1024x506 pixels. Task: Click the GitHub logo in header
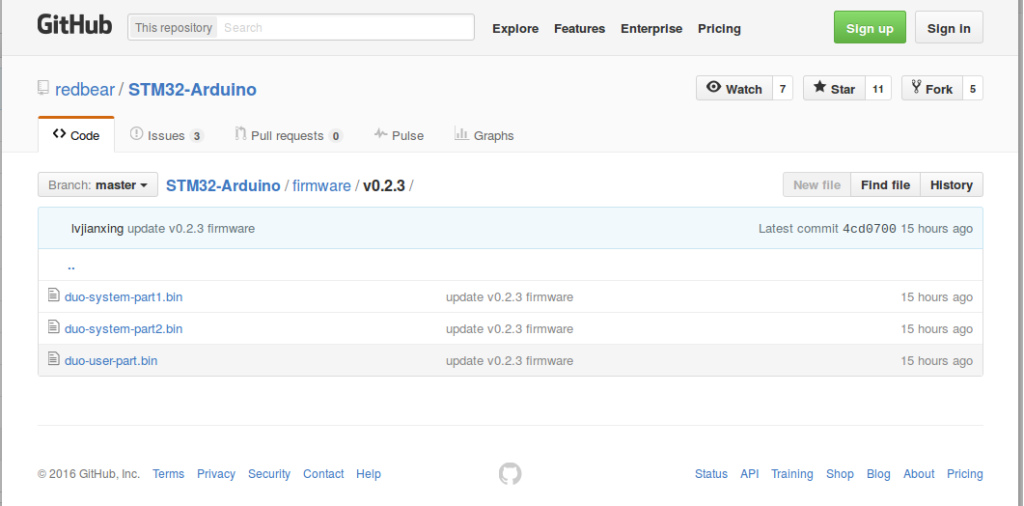(x=74, y=26)
